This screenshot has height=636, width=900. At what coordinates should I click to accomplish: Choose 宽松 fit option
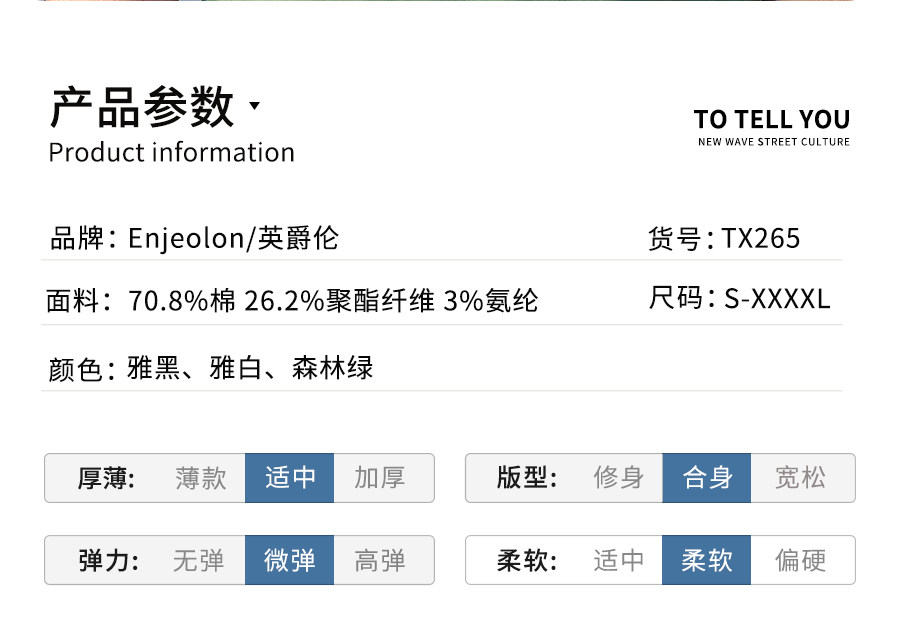pyautogui.click(x=801, y=478)
